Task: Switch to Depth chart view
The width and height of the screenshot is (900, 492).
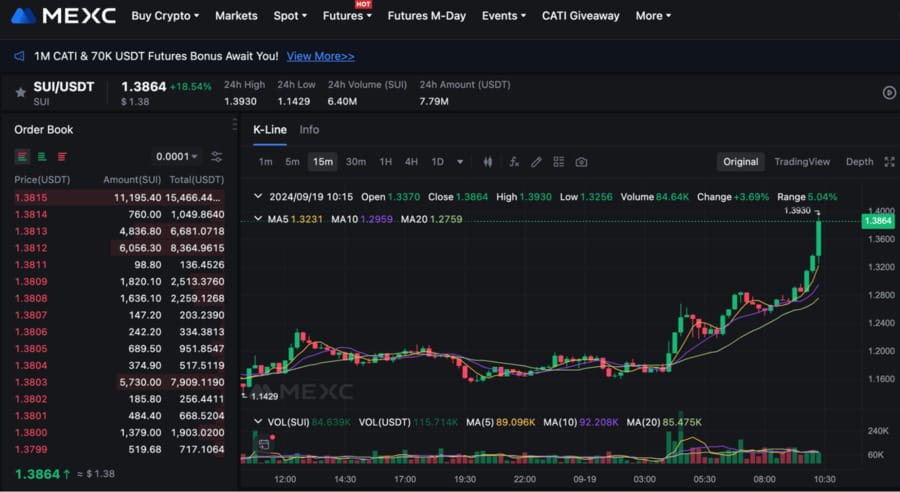Action: (x=859, y=162)
